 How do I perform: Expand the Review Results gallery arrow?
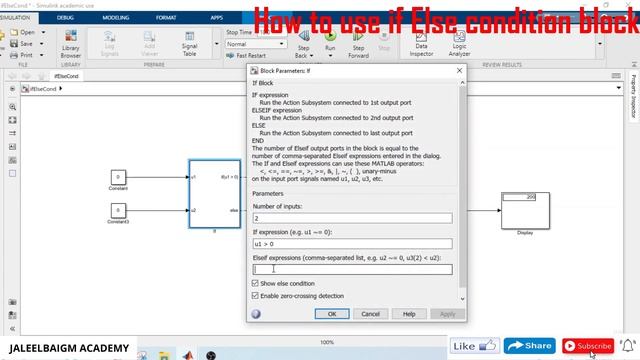pyautogui.click(x=600, y=44)
